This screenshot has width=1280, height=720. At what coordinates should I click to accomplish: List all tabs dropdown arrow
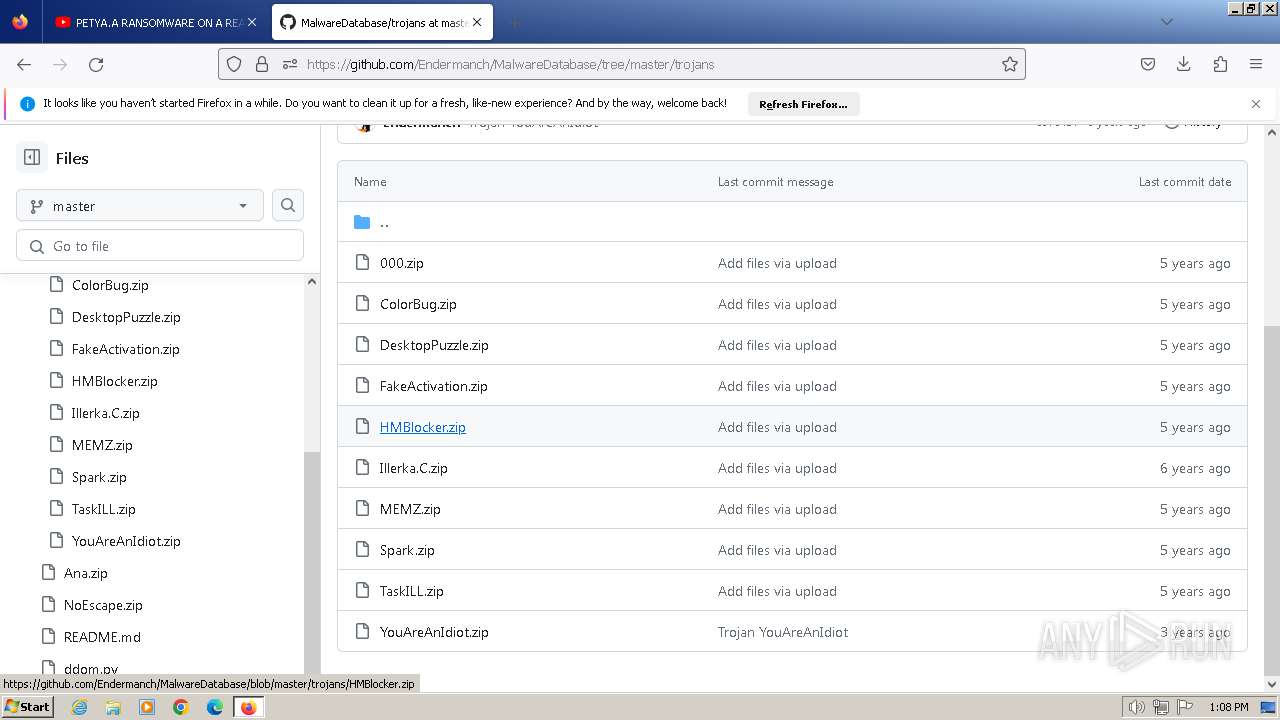1166,22
